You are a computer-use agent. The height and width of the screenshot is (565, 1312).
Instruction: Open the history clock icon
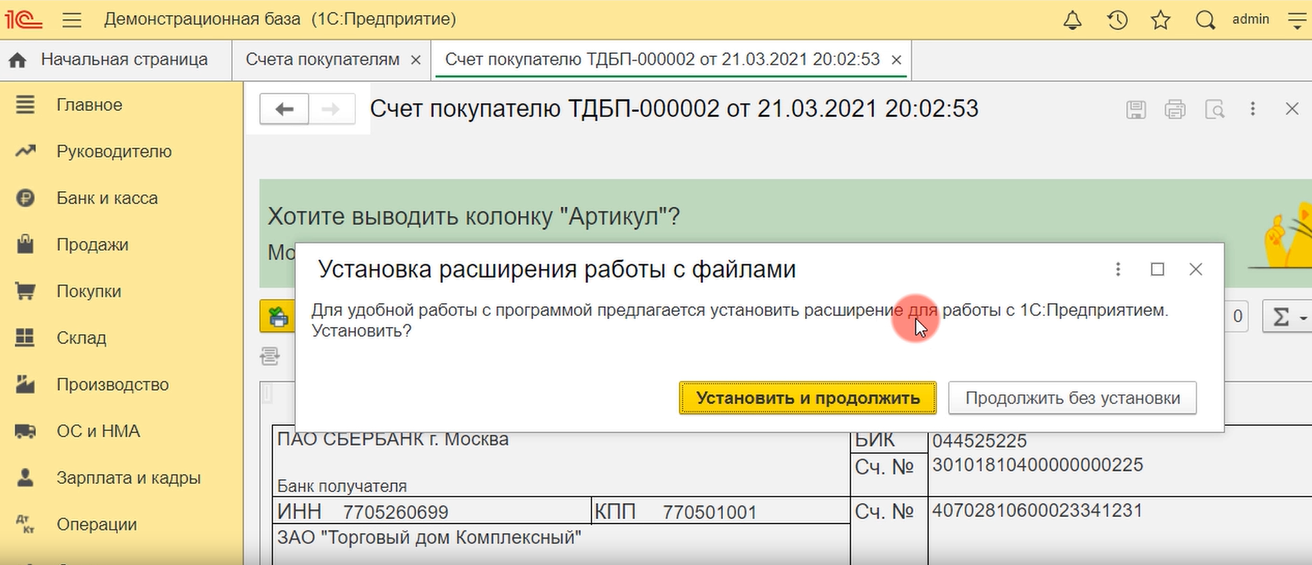click(x=1118, y=20)
